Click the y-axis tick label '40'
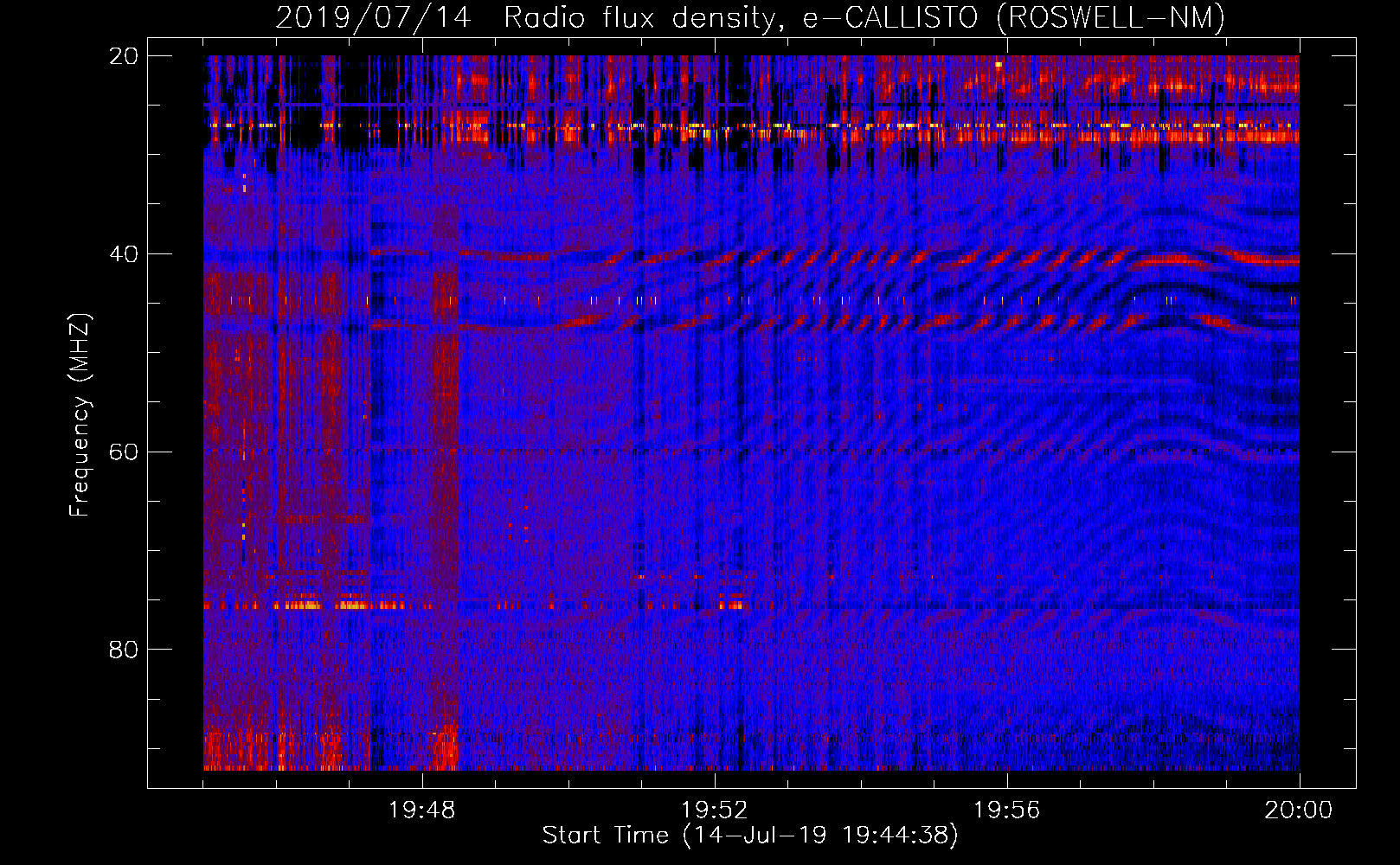1400x865 pixels. click(x=124, y=254)
